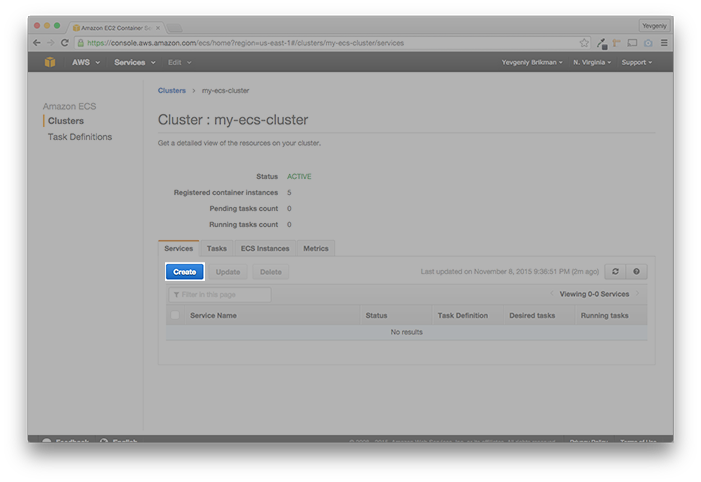Click the blue Create button
Viewport: 701px width, 482px height.
point(184,271)
